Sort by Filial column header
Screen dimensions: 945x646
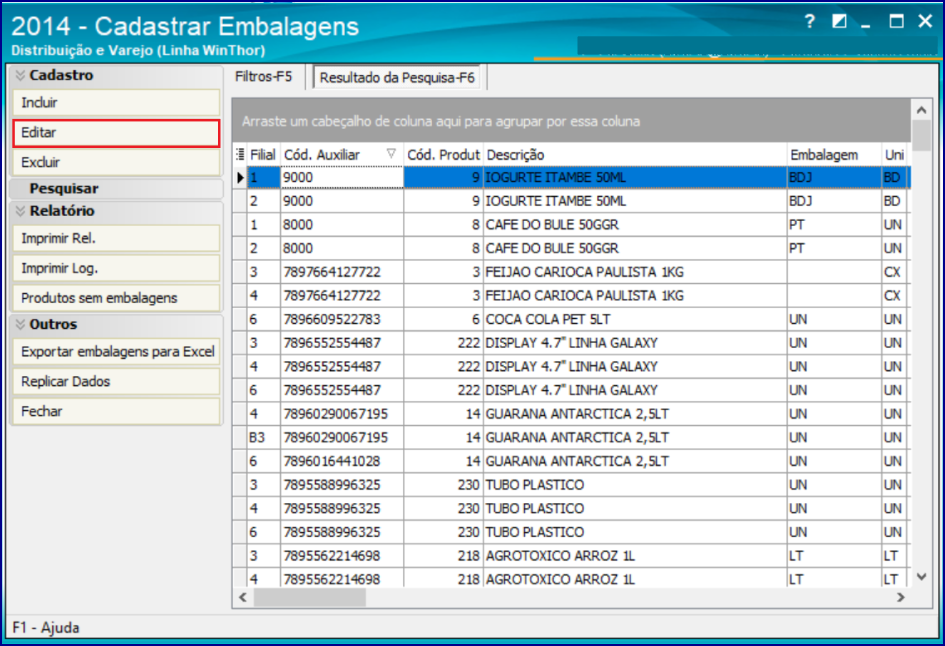click(x=263, y=155)
